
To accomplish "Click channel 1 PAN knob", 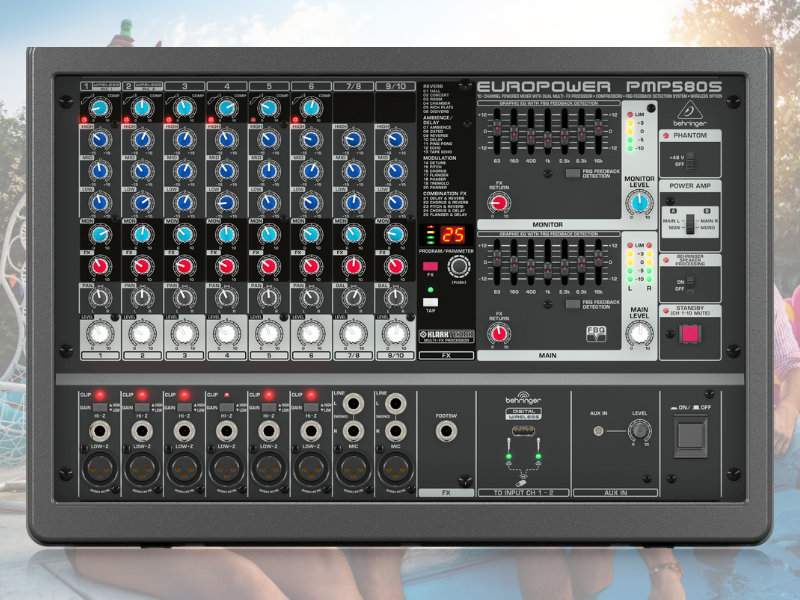I will pyautogui.click(x=100, y=297).
